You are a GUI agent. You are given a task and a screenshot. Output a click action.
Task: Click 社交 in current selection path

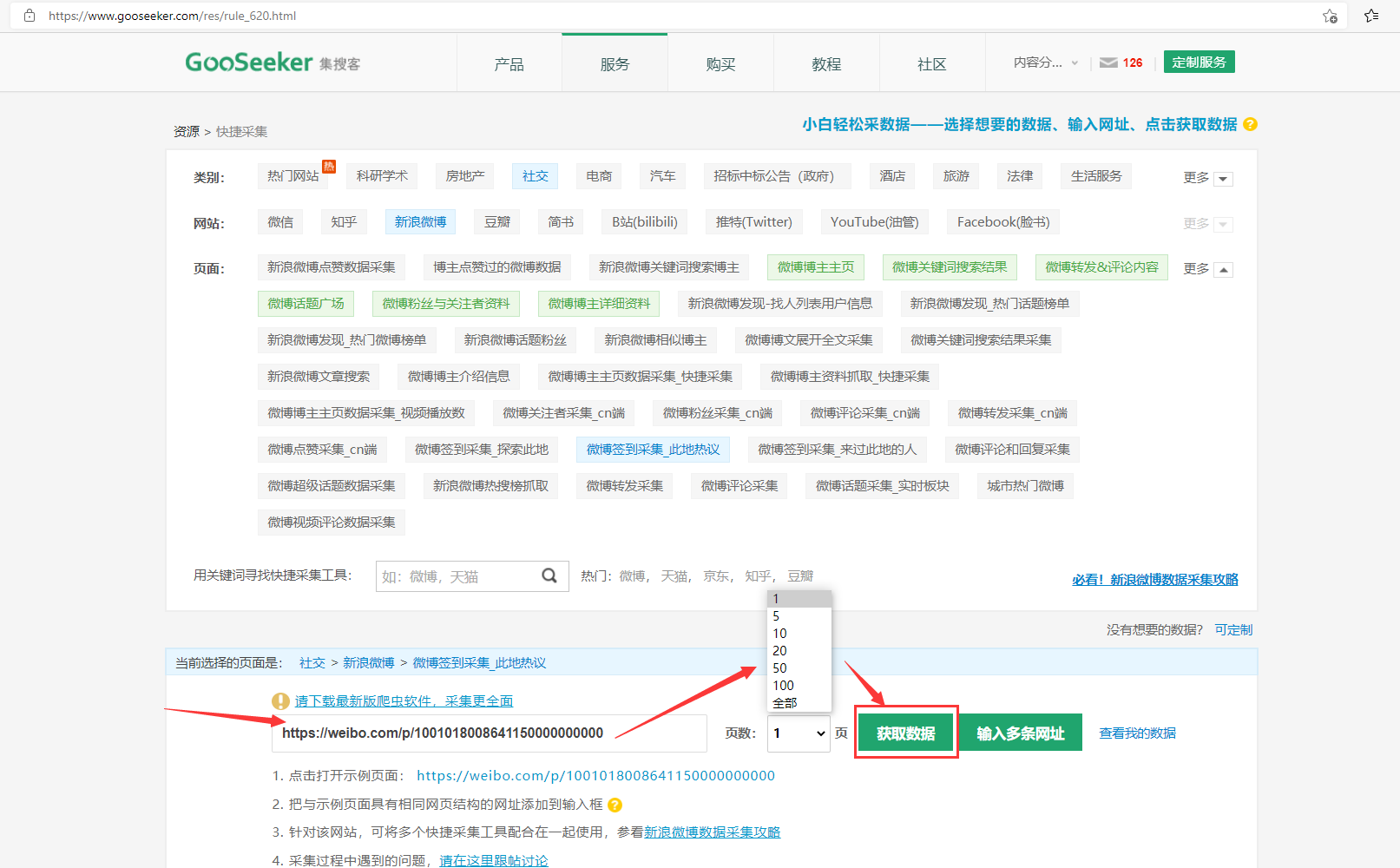312,663
